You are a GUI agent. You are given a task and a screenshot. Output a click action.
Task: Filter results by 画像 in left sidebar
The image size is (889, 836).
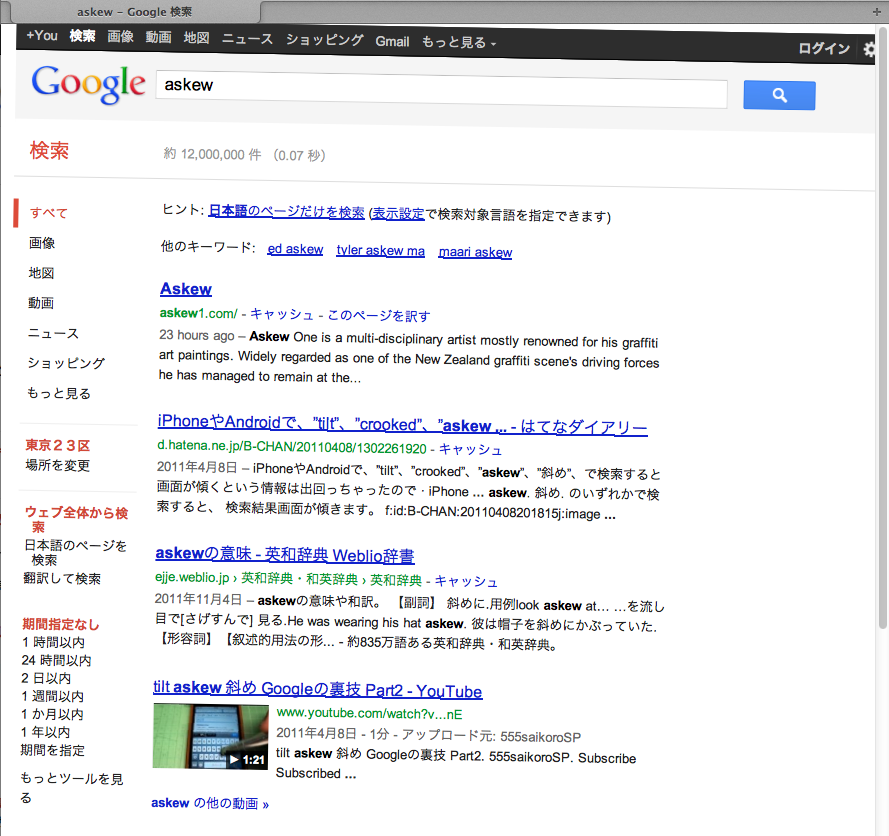[x=42, y=243]
